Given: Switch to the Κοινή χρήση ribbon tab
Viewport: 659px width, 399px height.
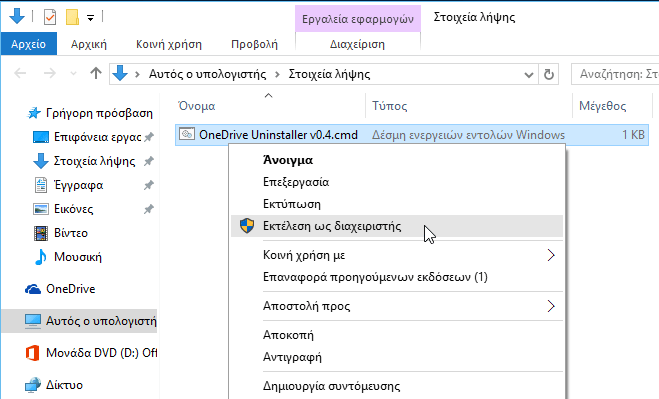Looking at the screenshot, I should tap(169, 44).
